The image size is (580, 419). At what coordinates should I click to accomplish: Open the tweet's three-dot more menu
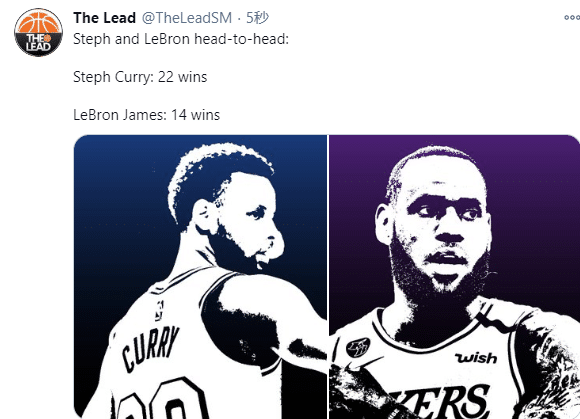[x=571, y=17]
